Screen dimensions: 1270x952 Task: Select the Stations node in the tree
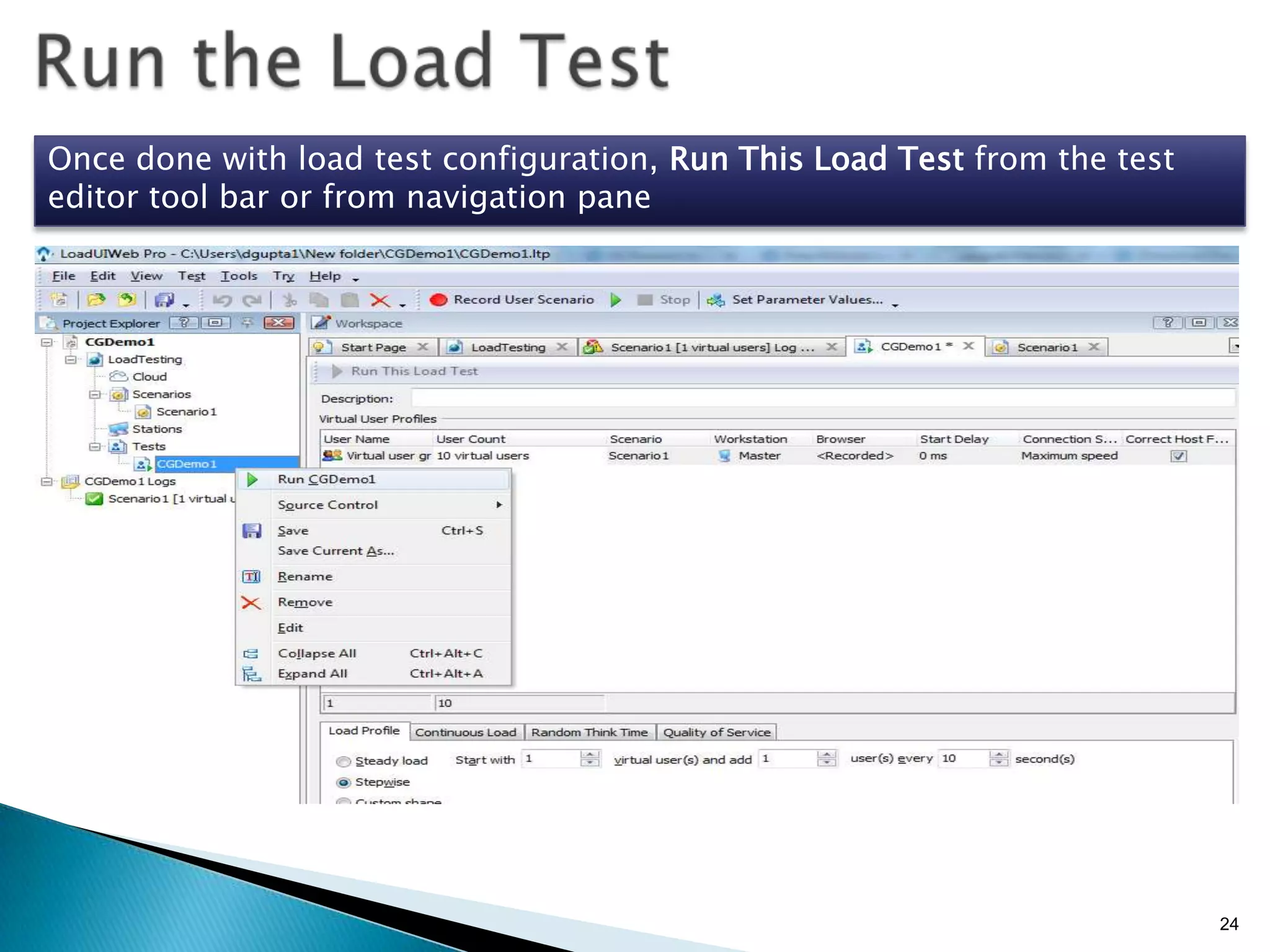(157, 429)
